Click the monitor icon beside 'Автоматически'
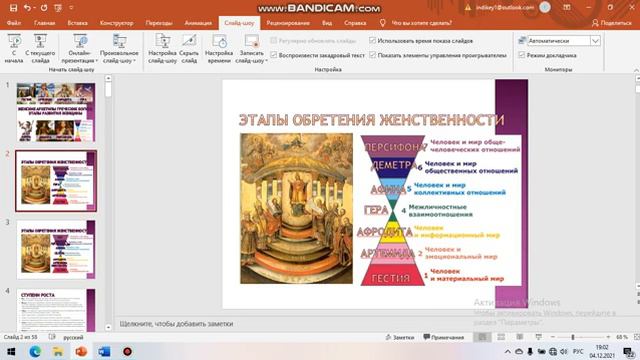Image resolution: width=640 pixels, height=360 pixels. coord(522,40)
